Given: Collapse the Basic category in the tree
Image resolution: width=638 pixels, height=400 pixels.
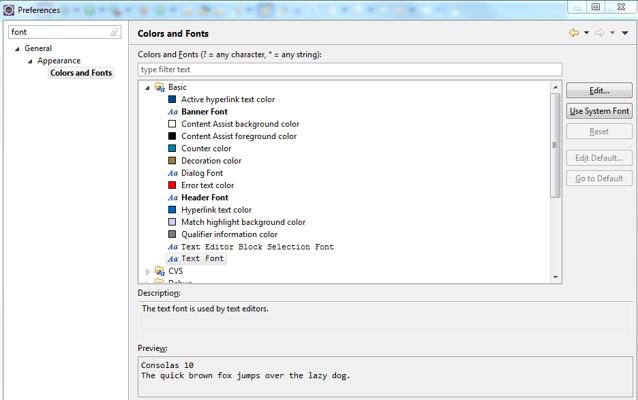Looking at the screenshot, I should [x=148, y=88].
